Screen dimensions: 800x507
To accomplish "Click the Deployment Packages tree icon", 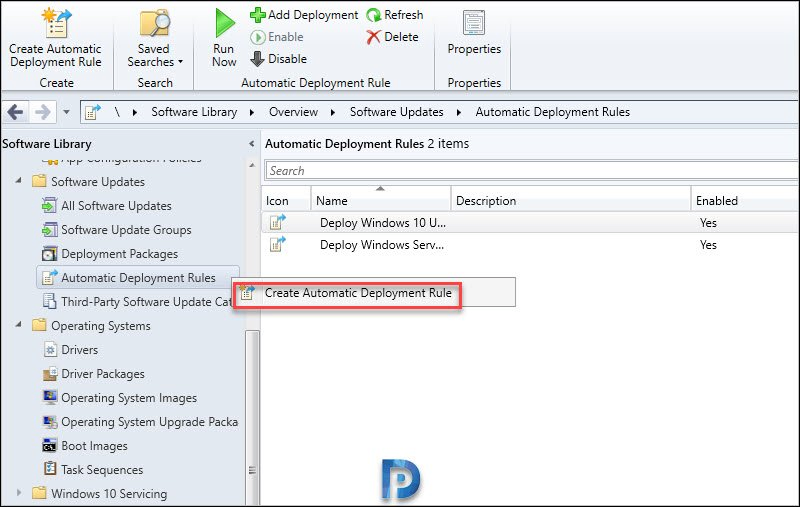I will (x=49, y=254).
